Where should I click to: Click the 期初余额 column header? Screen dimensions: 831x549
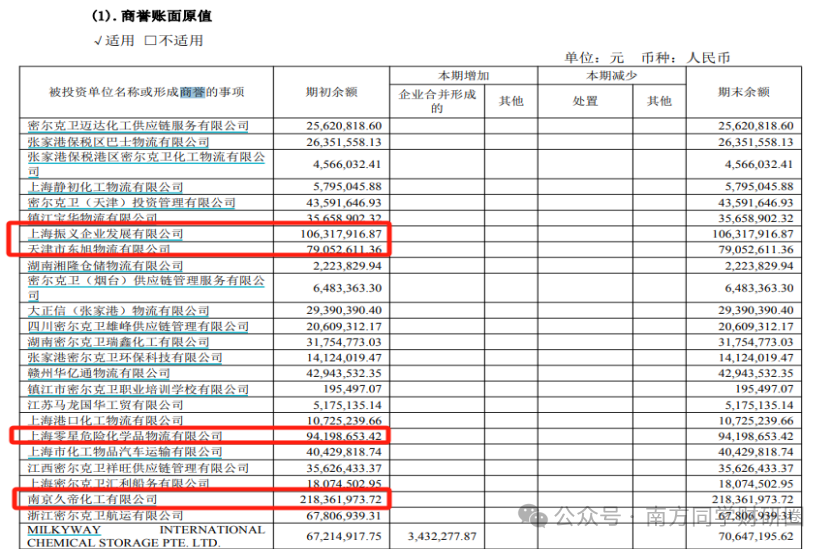point(332,92)
